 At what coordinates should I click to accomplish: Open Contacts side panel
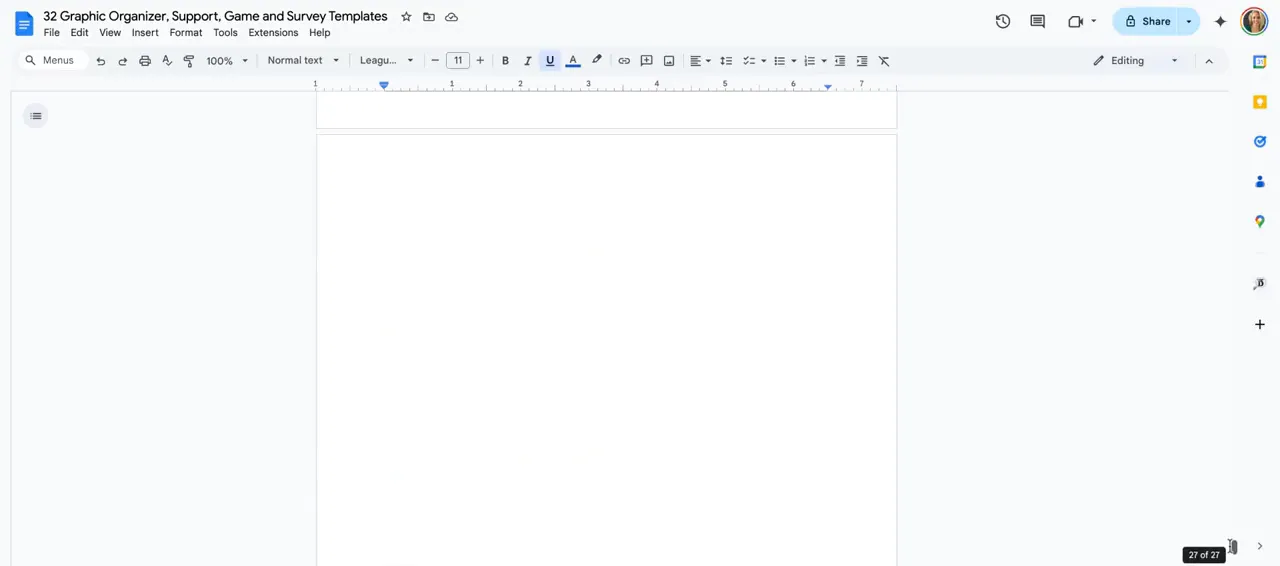(1260, 182)
